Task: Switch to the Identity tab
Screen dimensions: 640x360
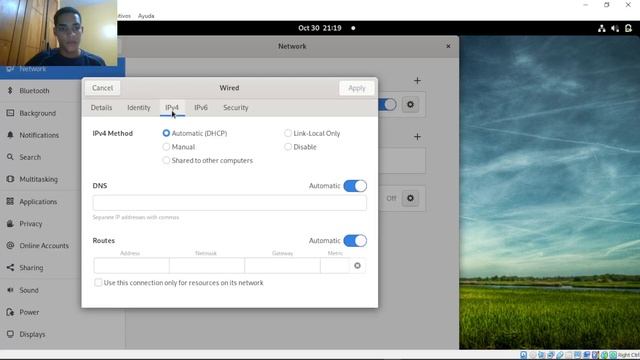Action: pyautogui.click(x=139, y=108)
